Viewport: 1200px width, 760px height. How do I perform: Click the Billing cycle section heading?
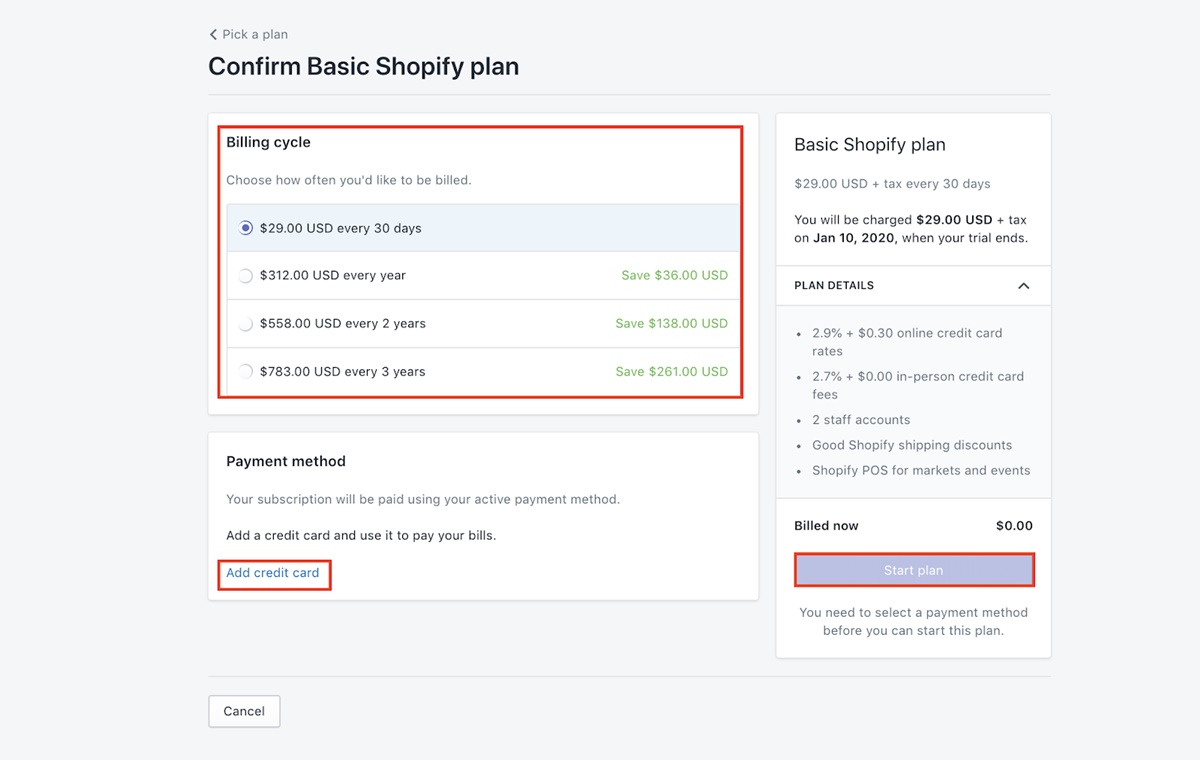268,142
